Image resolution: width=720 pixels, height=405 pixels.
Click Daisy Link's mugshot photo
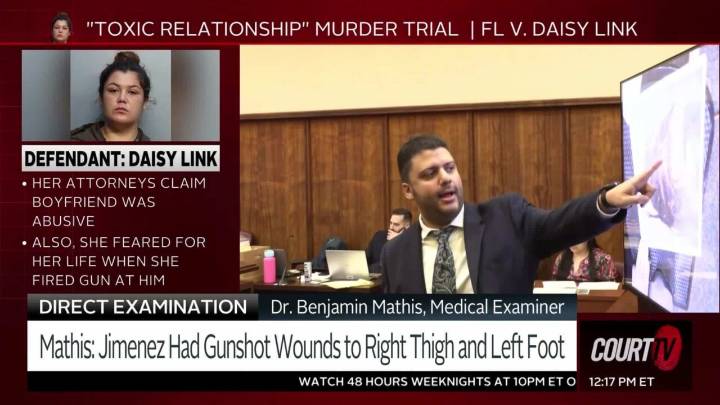coord(121,96)
